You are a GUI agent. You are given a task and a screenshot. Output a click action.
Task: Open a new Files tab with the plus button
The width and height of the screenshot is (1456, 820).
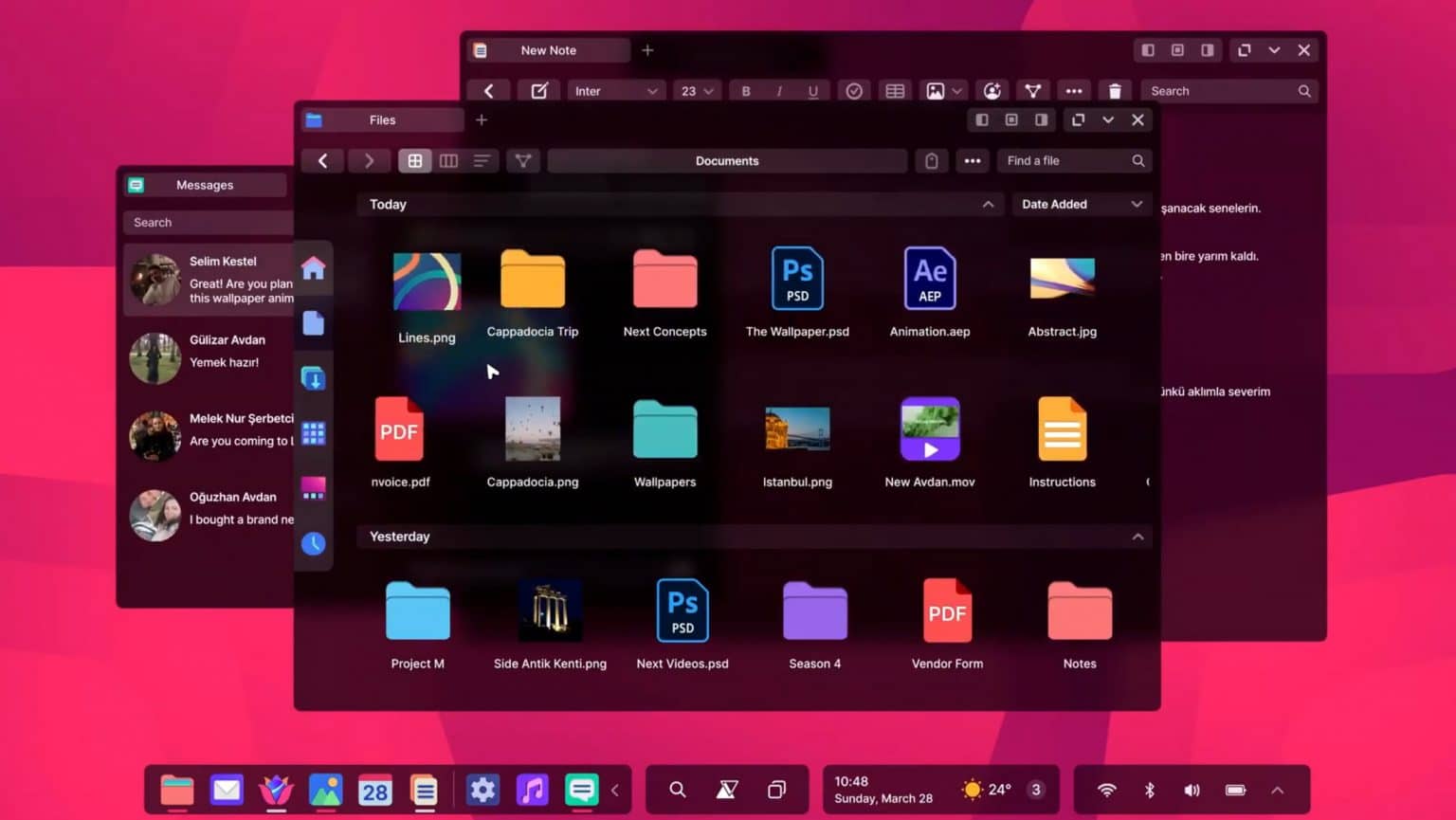pos(482,119)
